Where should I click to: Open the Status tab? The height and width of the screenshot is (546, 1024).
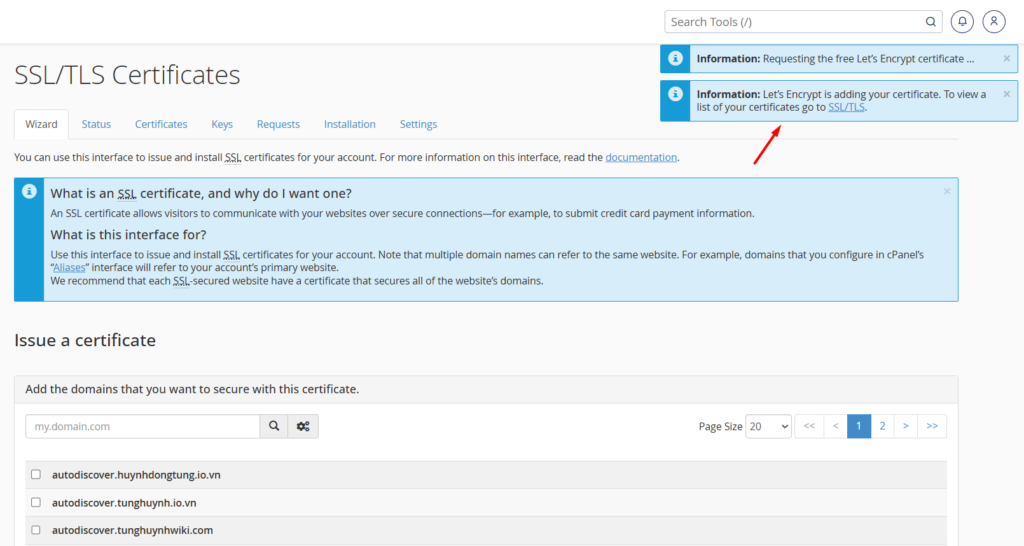[x=96, y=125]
